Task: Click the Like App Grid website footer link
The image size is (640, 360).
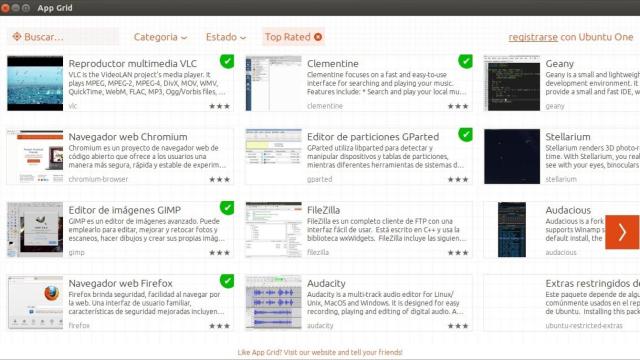Action: click(320, 352)
